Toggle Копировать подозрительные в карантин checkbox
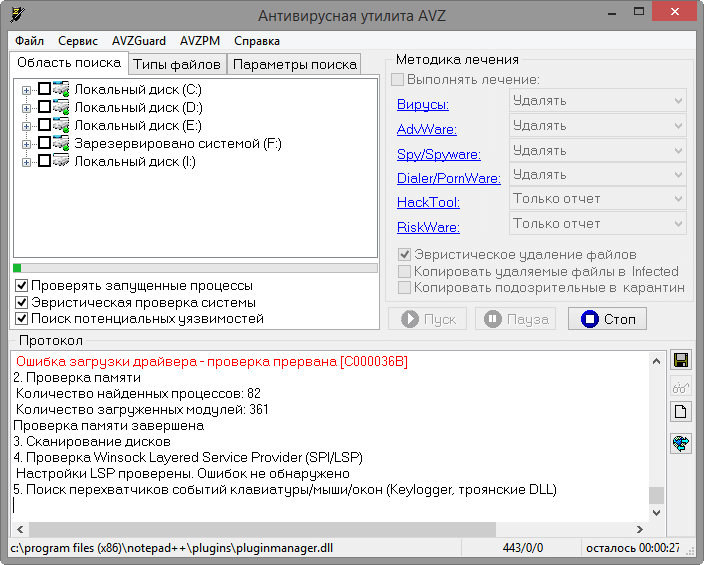 pyautogui.click(x=404, y=287)
